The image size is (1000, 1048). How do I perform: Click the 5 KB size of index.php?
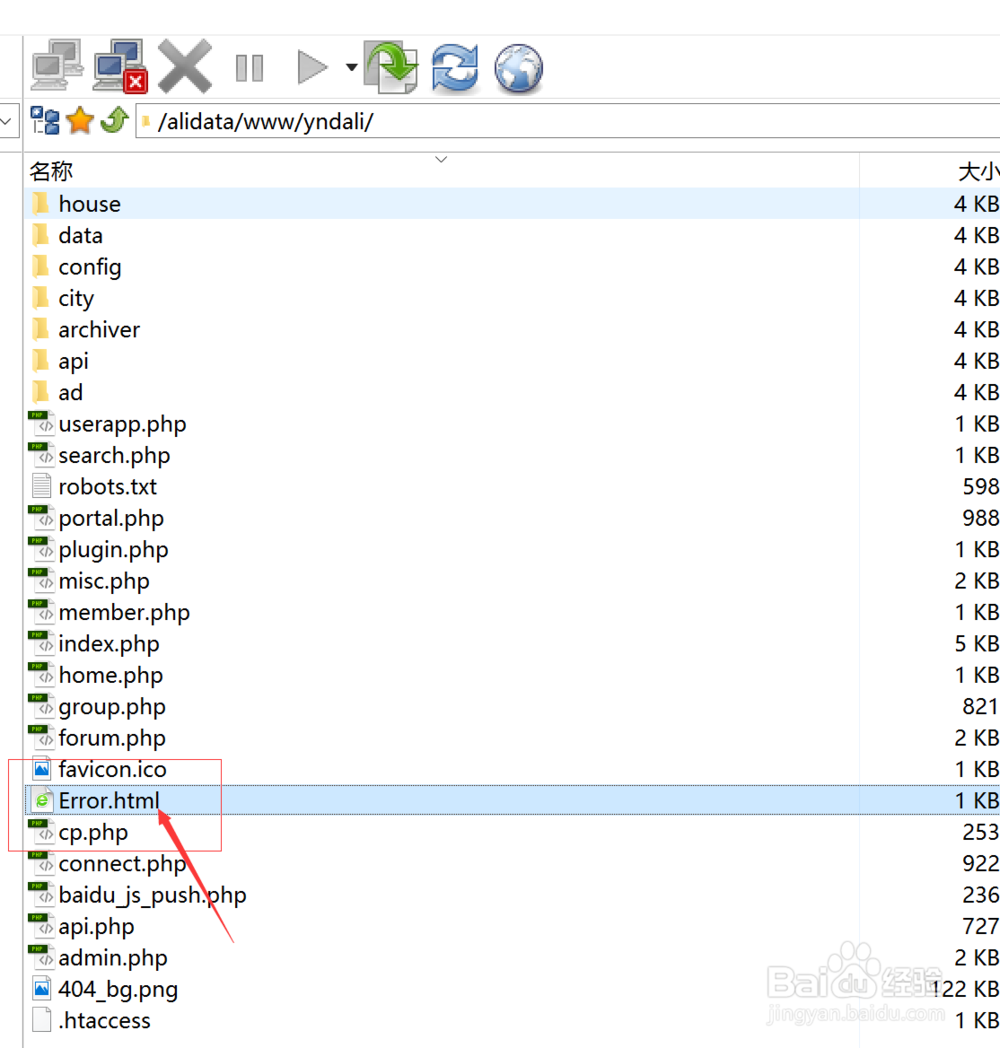977,644
